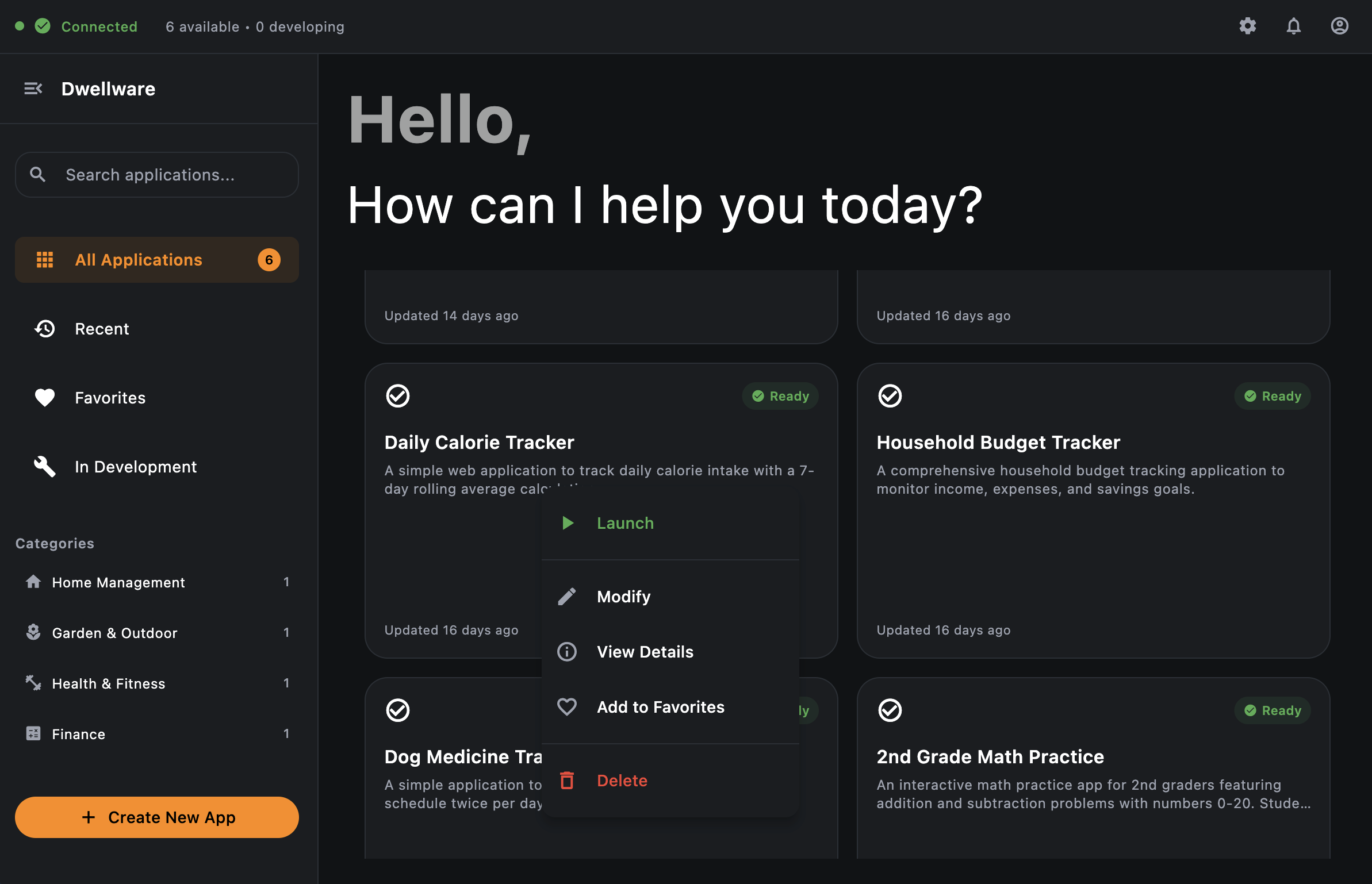Click the In Development wrench icon
Screen dimensions: 1372x884
(45, 467)
